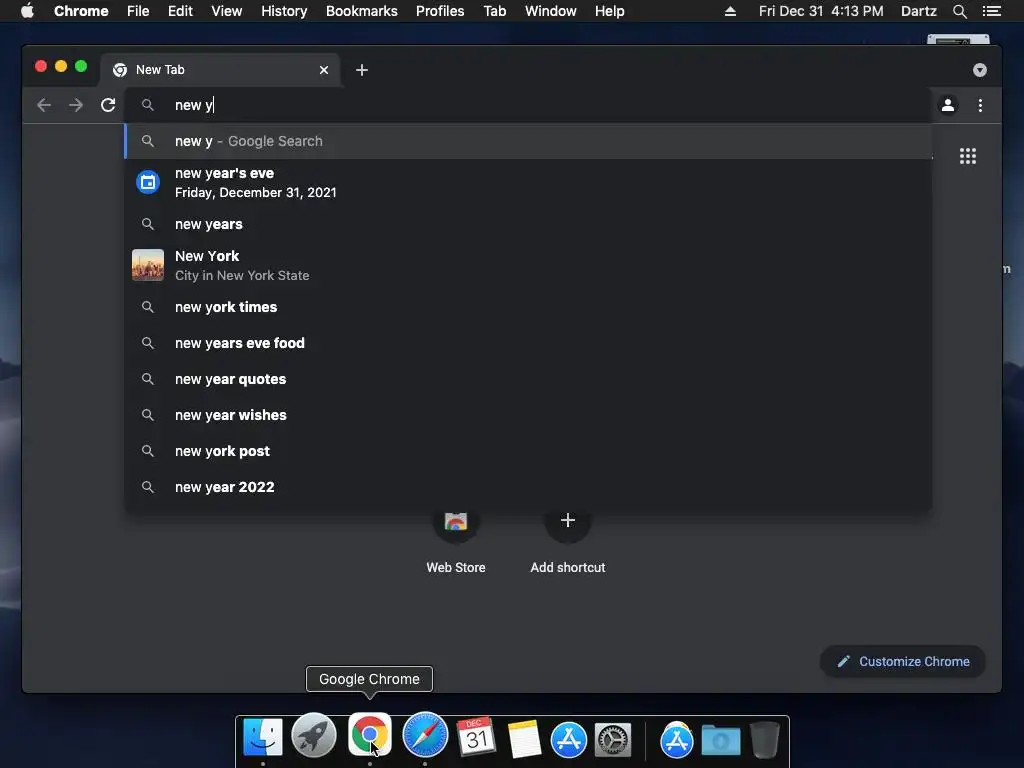The image size is (1024, 768).
Task: Click the New York skyline thumbnail
Action: coord(148,265)
